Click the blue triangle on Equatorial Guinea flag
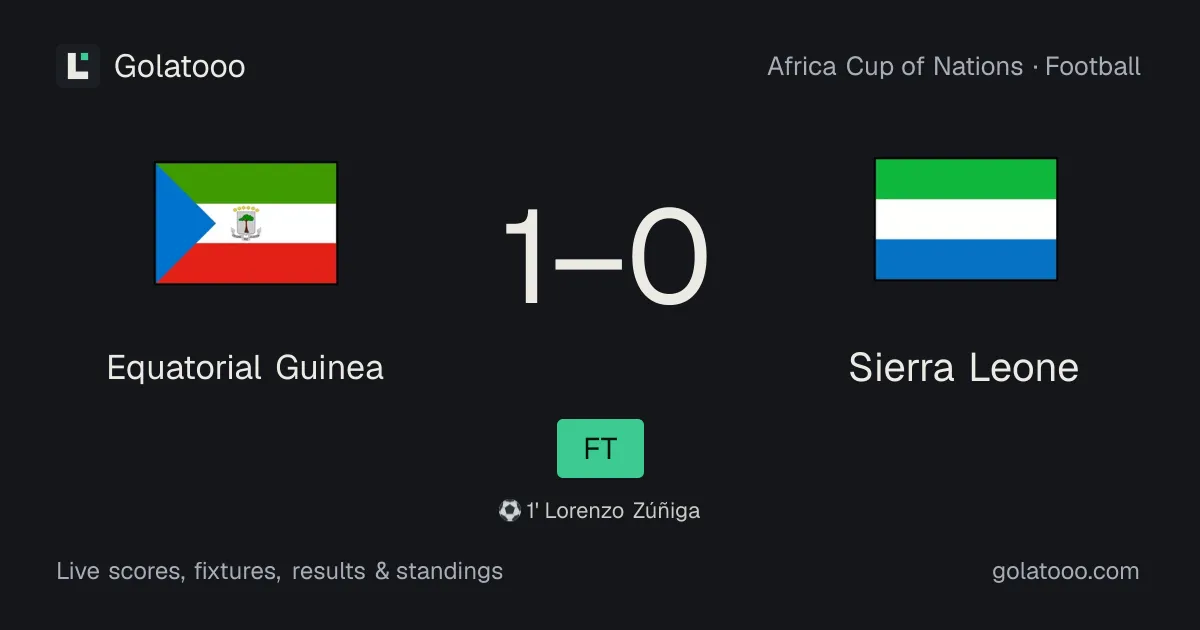The height and width of the screenshot is (630, 1200). (180, 224)
